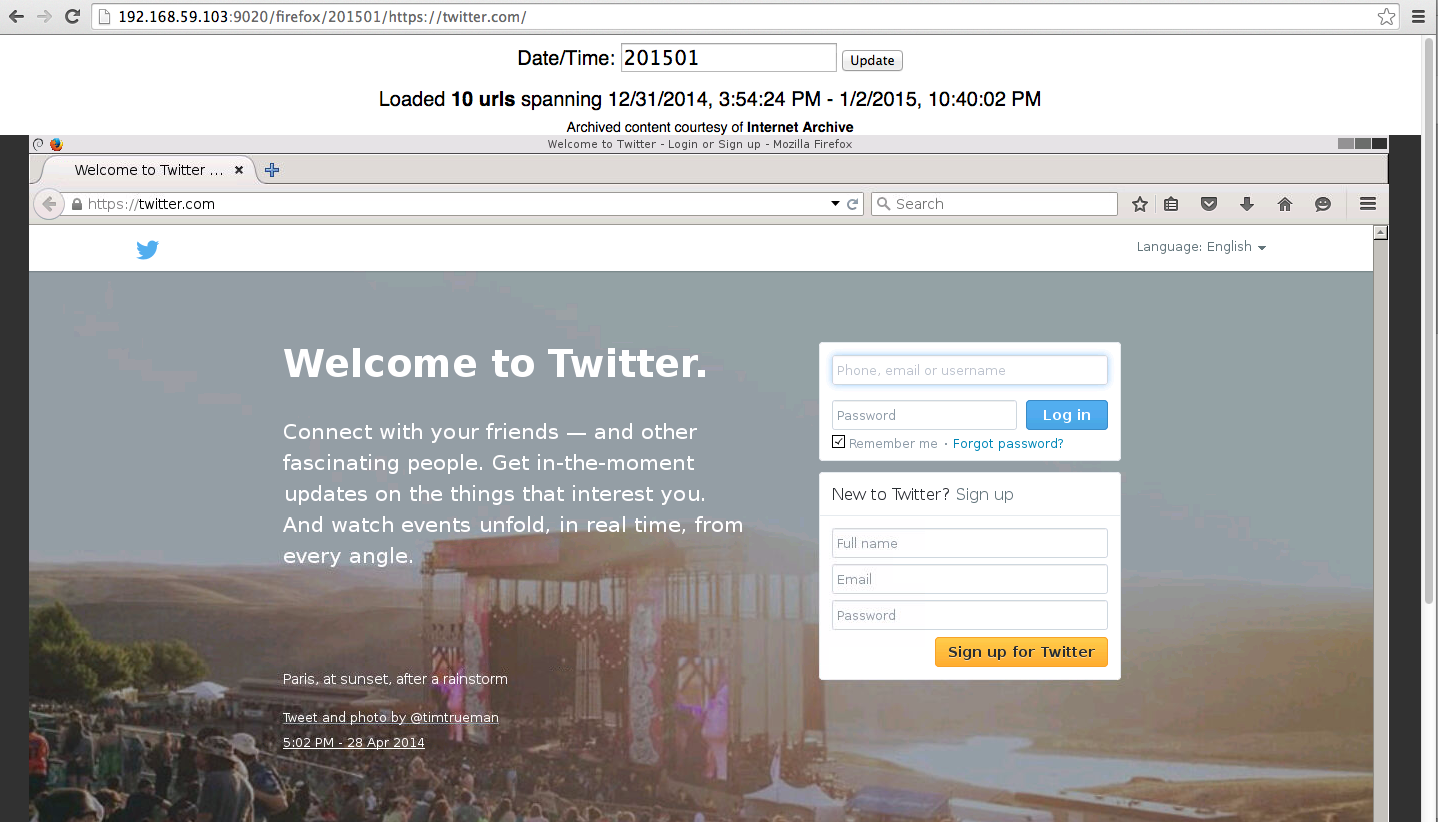Click the Date/Time input field
The height and width of the screenshot is (822, 1438).
tap(729, 58)
